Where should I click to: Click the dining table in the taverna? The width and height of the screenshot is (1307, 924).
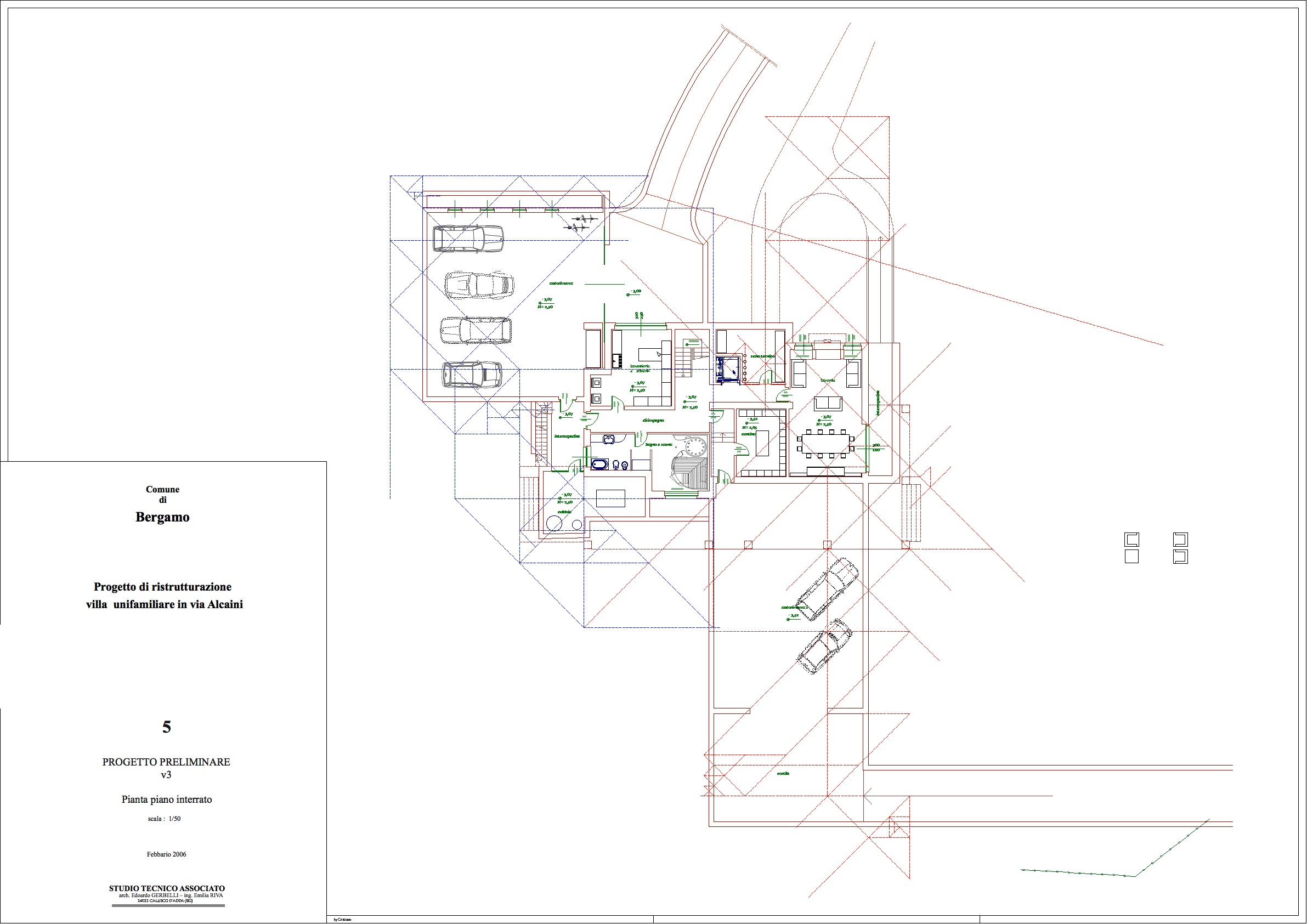point(825,444)
